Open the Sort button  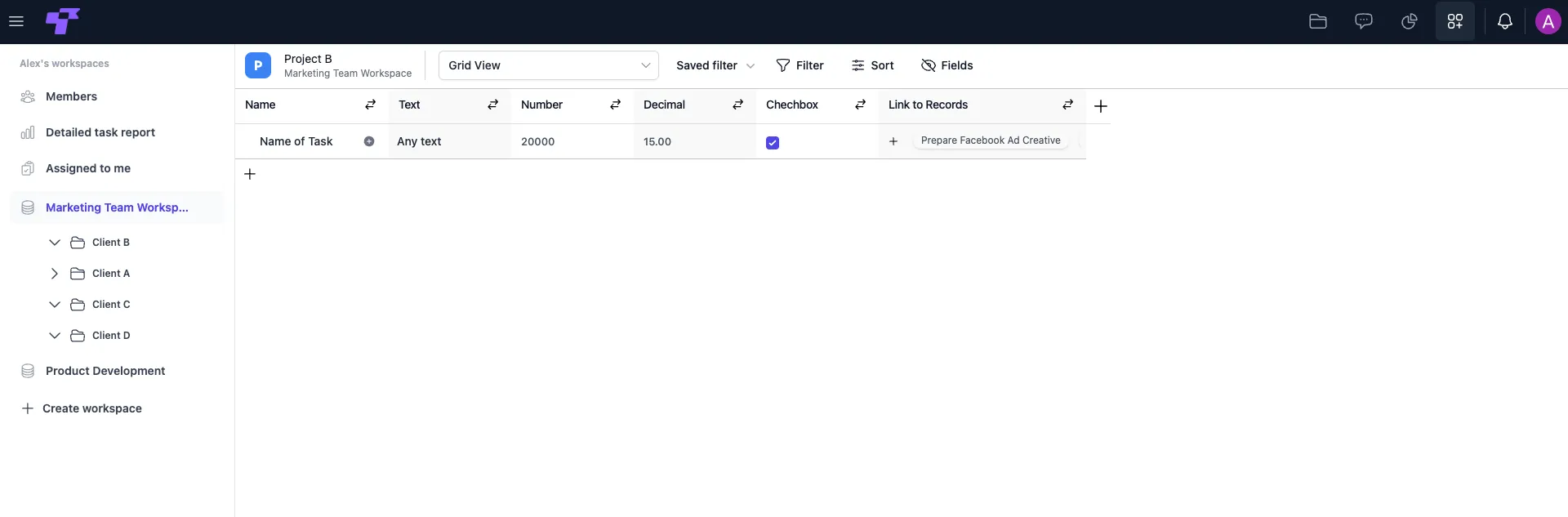pos(872,65)
